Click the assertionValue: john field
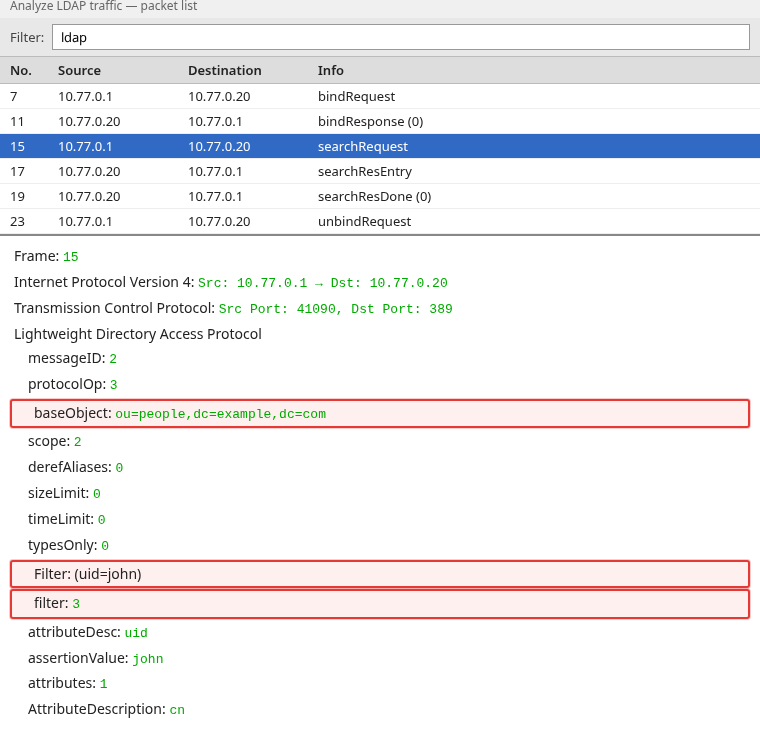The image size is (760, 731). pos(95,658)
